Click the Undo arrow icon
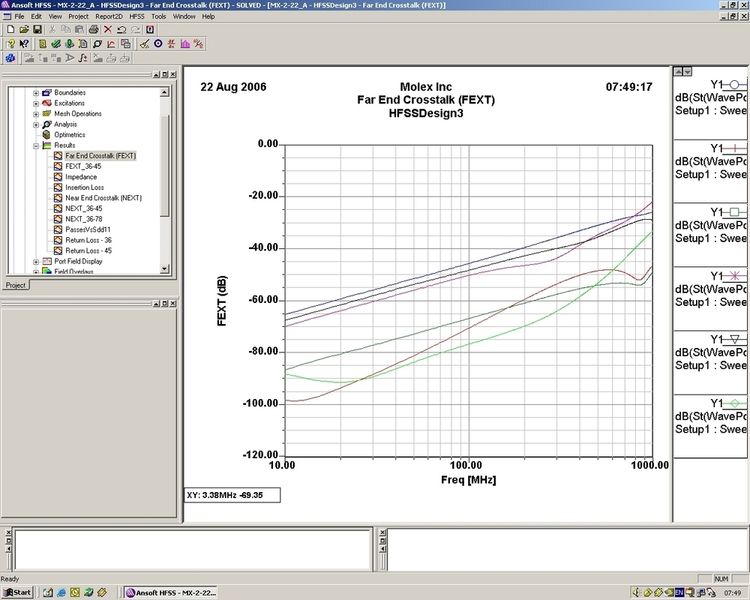 point(121,29)
